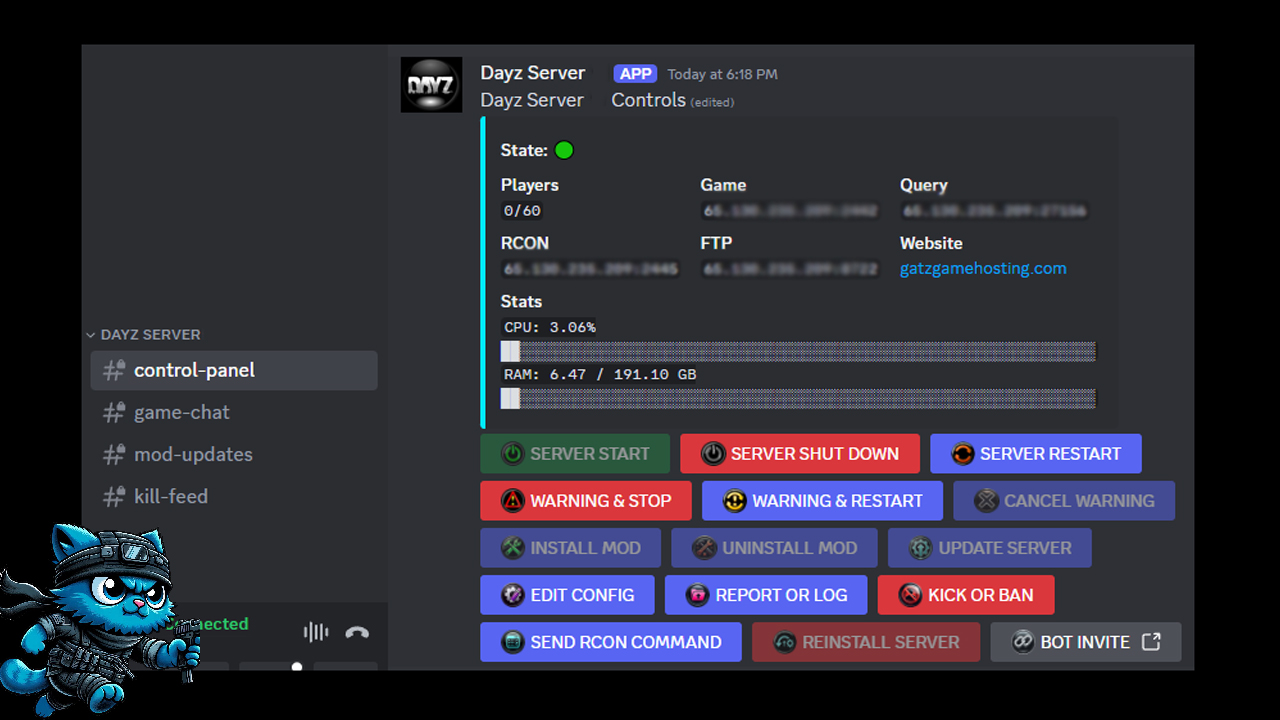Click the Players count 0/60 value
The image size is (1280, 720).
[522, 211]
